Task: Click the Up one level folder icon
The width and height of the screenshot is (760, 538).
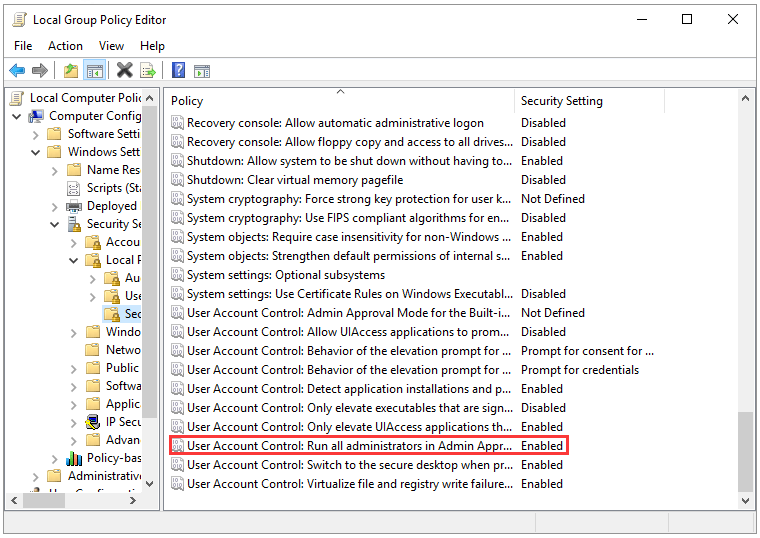Action: click(71, 71)
